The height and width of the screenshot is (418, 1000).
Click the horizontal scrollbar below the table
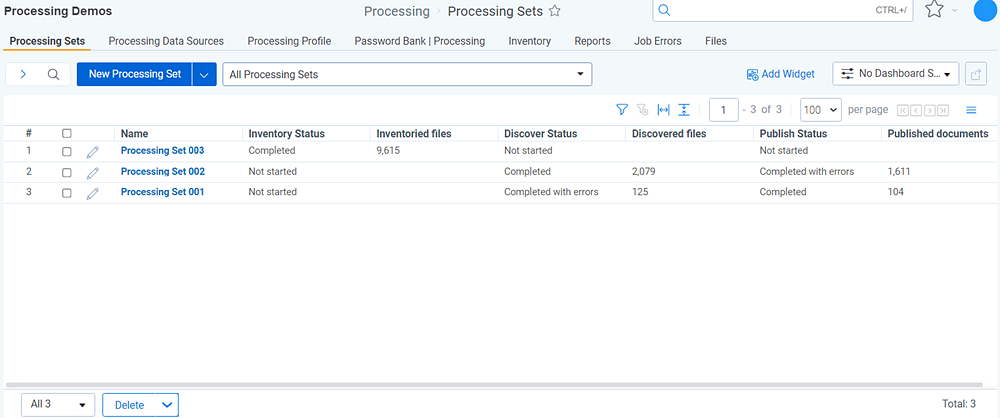pyautogui.click(x=494, y=385)
